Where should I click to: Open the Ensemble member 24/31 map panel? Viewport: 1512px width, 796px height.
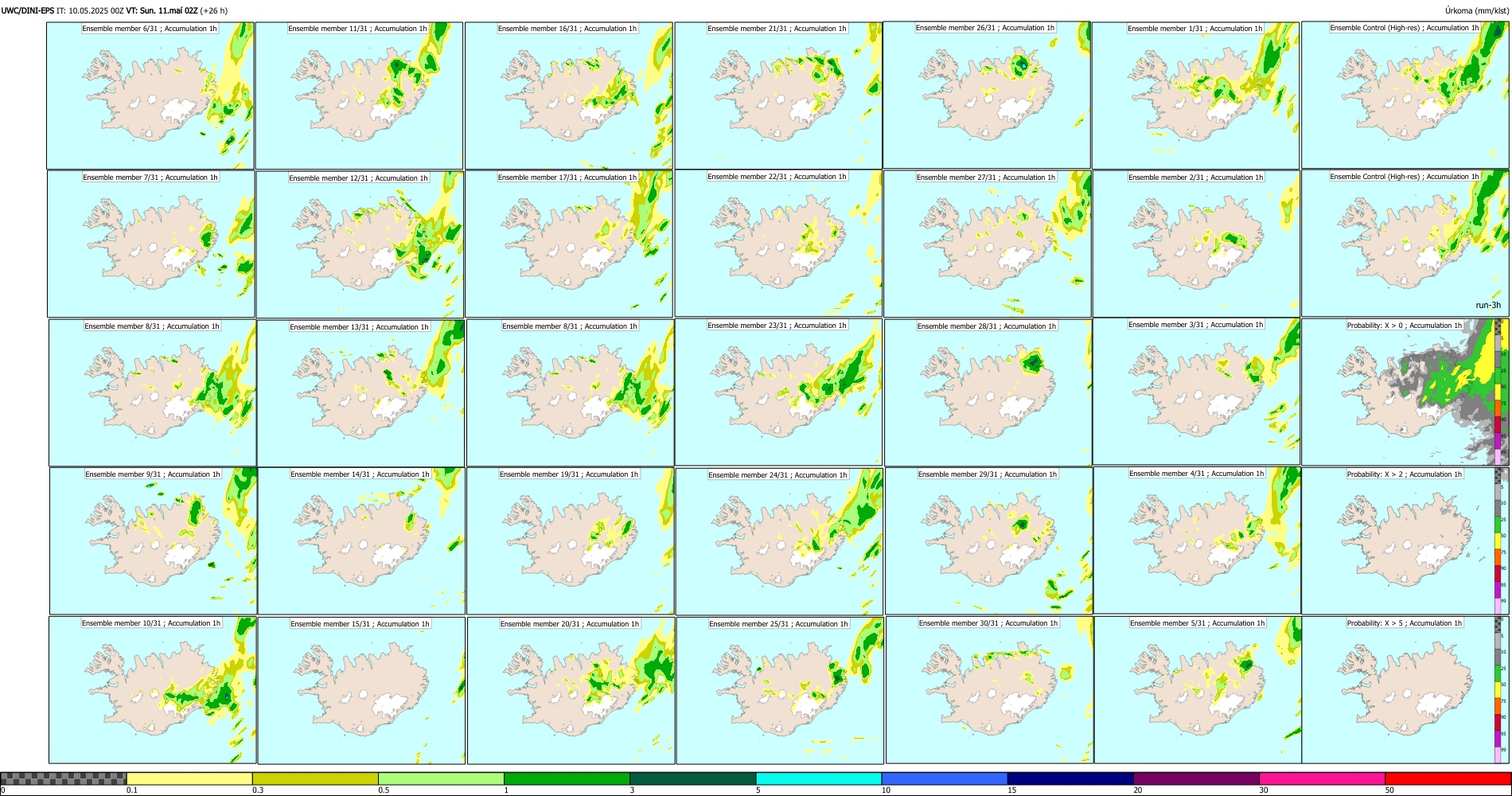[779, 541]
